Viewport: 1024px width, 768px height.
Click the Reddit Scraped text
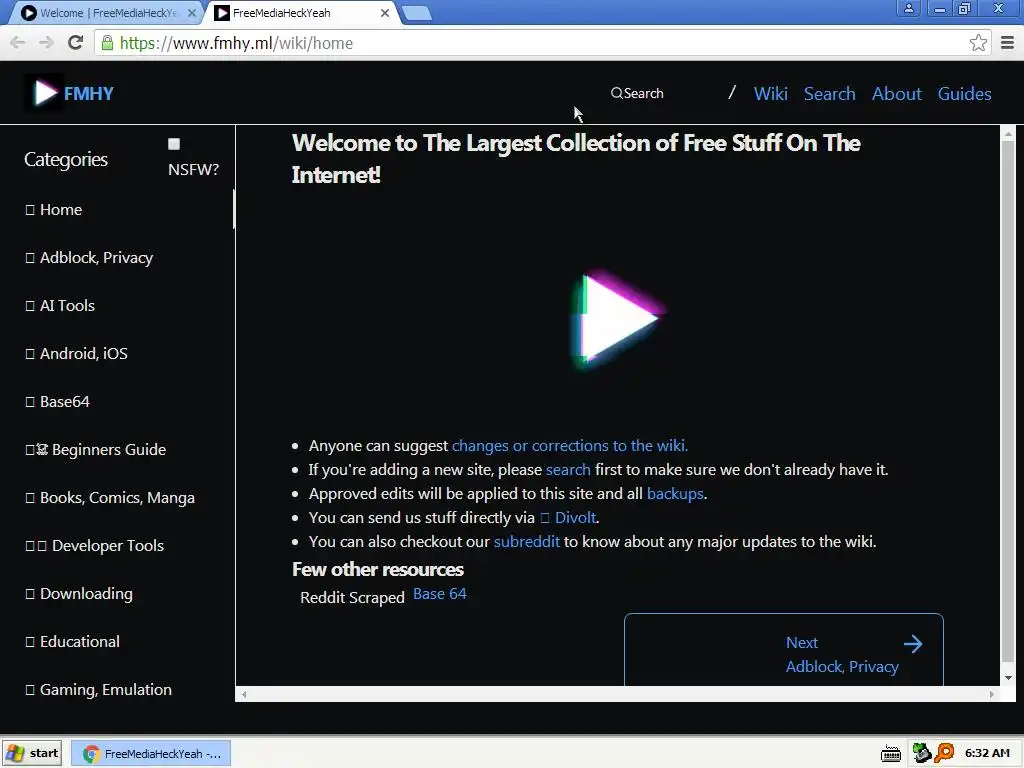point(353,598)
